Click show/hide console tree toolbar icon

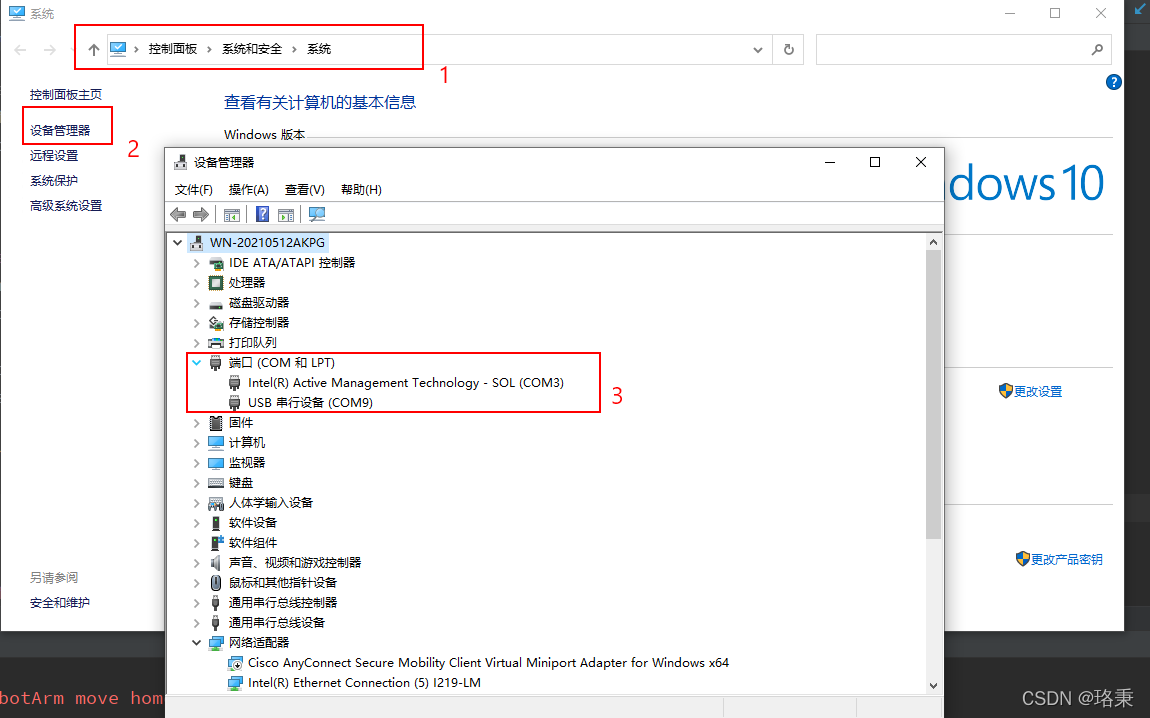232,214
